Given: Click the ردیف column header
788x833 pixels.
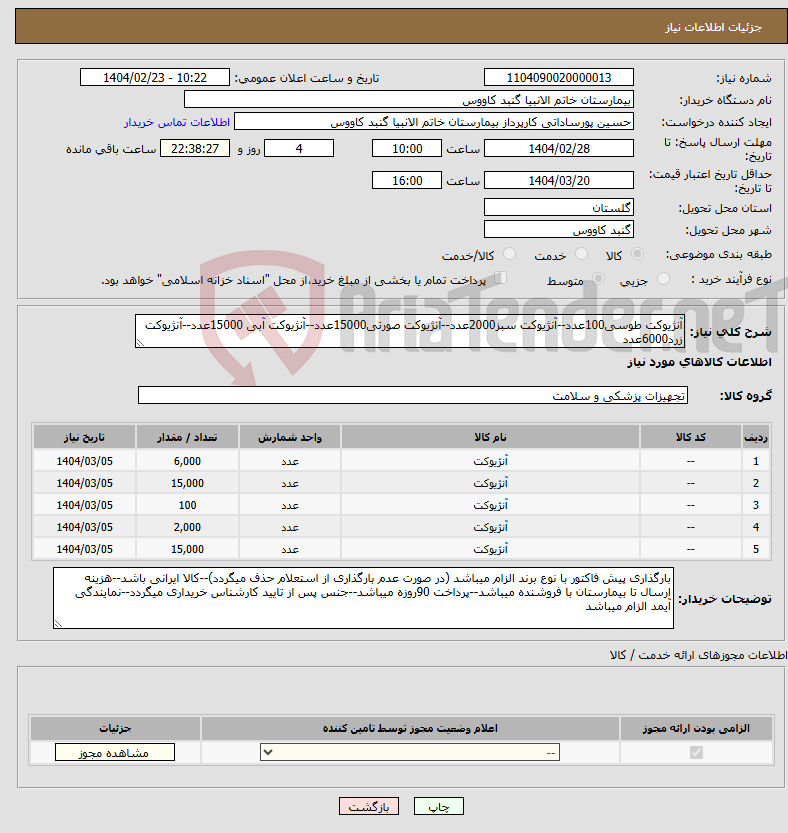Looking at the screenshot, I should (756, 437).
